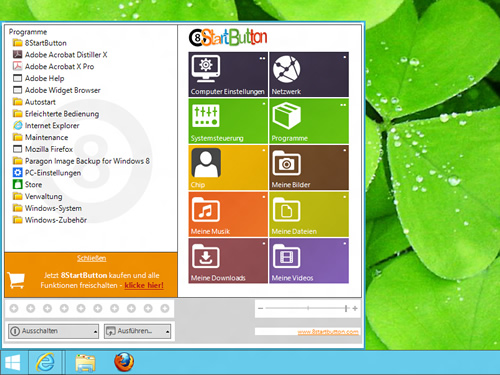Expand the Ausschalten dropdown arrow
The width and height of the screenshot is (500, 375).
95,332
